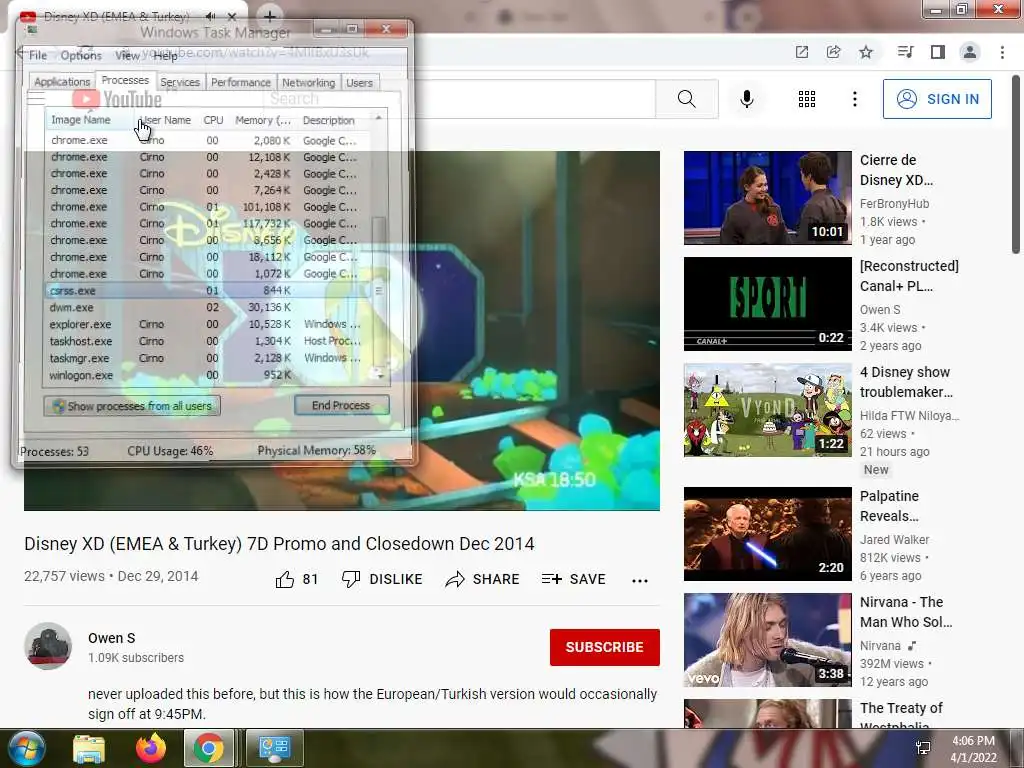Screen dimensions: 1024x768
Task: Switch to the Users tab
Action: [x=359, y=82]
